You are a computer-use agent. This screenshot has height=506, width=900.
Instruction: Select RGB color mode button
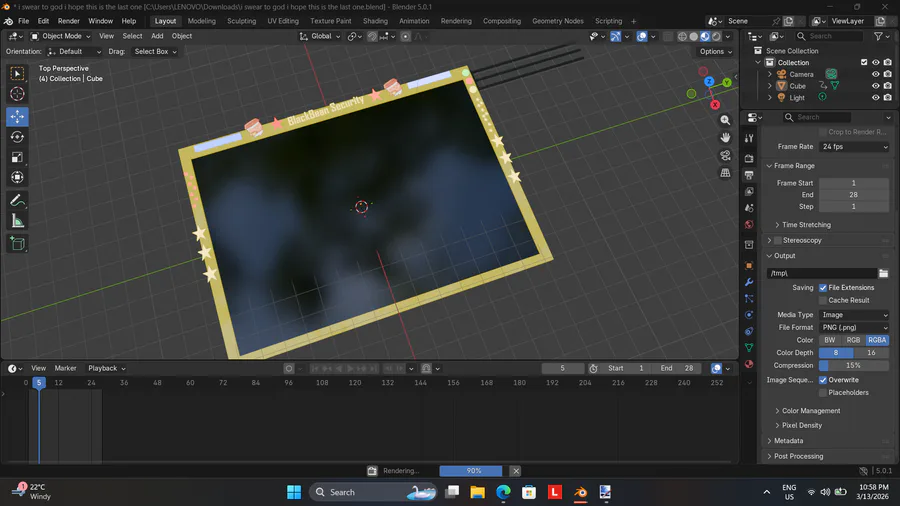click(x=853, y=340)
